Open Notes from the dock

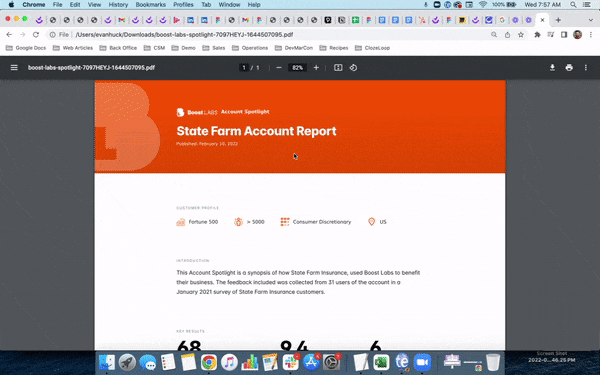click(x=188, y=362)
